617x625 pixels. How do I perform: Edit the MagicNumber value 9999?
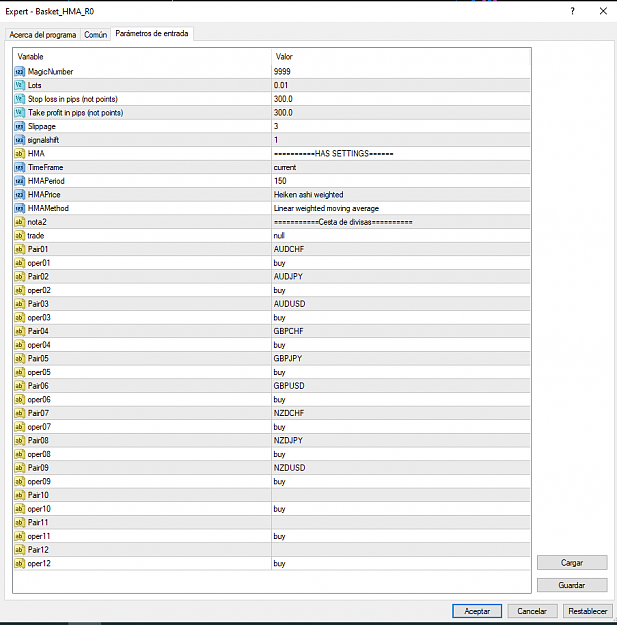[401, 72]
